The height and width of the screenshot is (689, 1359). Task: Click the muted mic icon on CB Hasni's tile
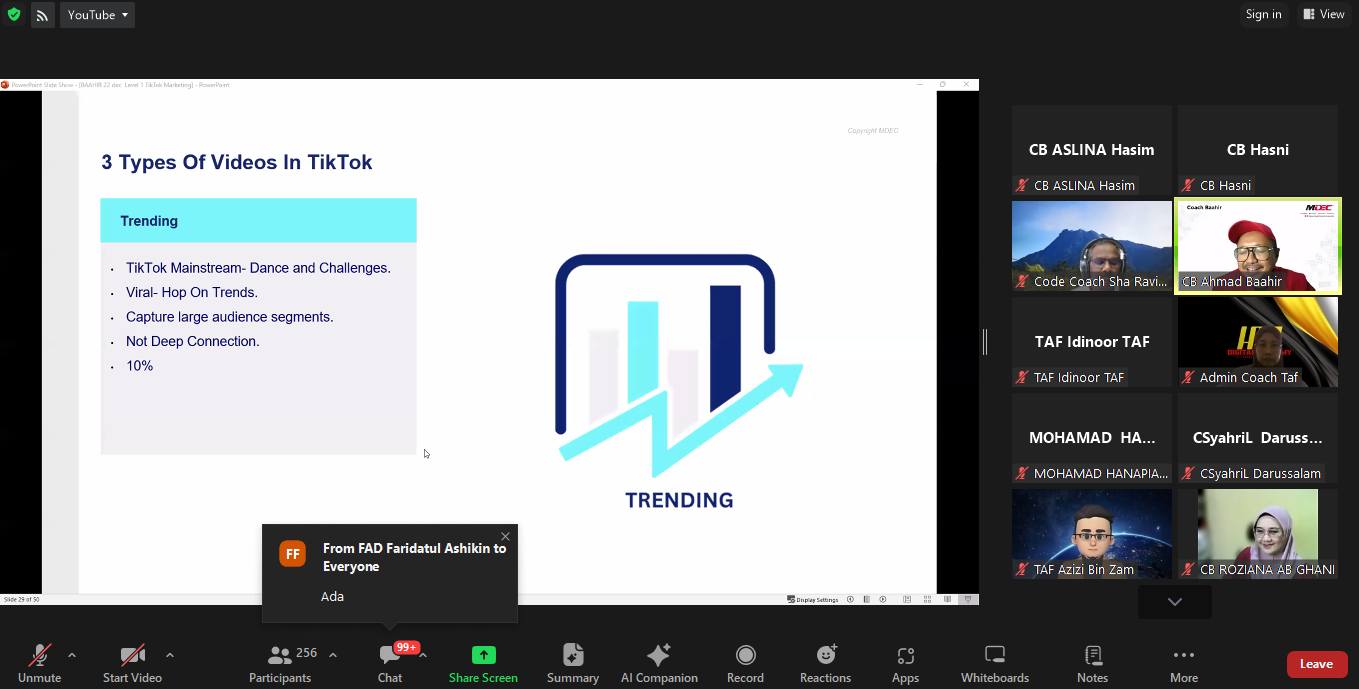pos(1188,185)
